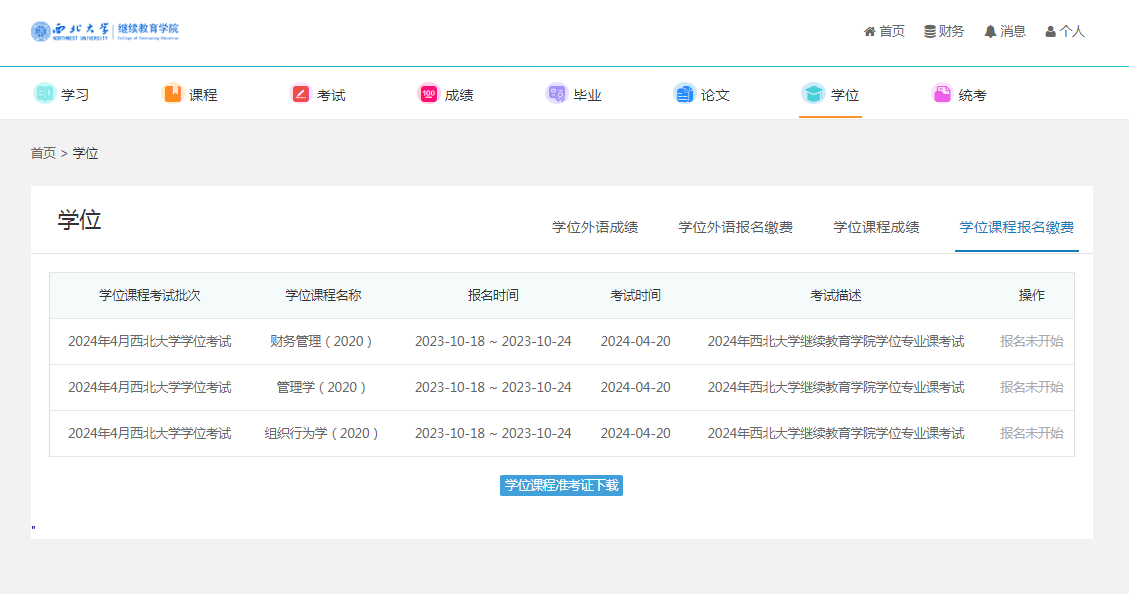Select the 学位课程报名缴费 tab
The image size is (1129, 594).
coord(1016,227)
